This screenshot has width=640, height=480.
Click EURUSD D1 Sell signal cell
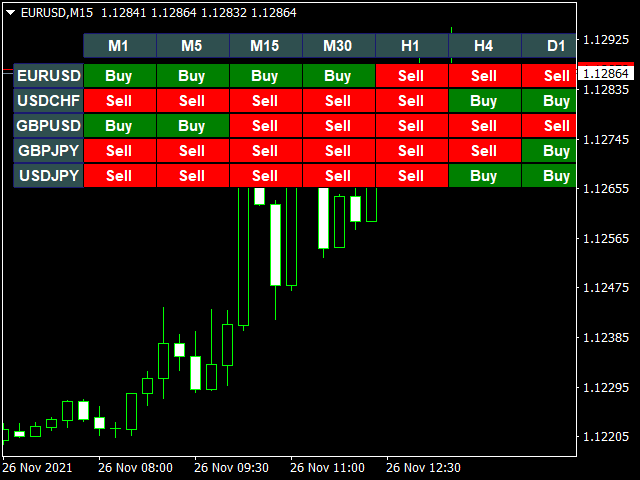549,76
